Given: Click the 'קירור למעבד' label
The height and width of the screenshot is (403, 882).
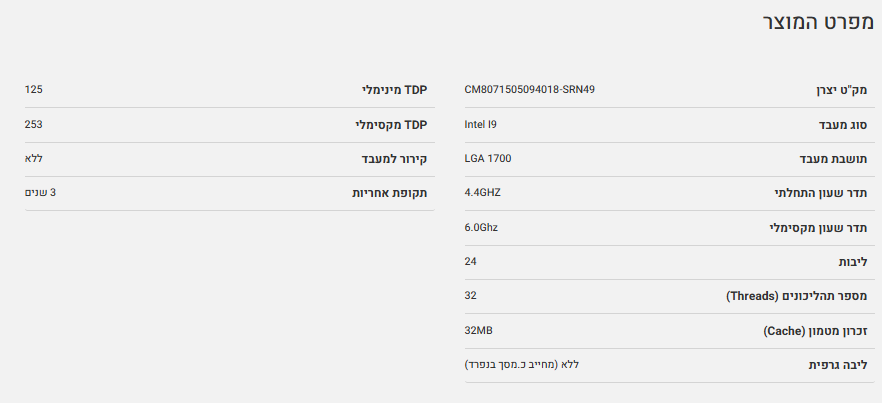Looking at the screenshot, I should coord(394,159).
